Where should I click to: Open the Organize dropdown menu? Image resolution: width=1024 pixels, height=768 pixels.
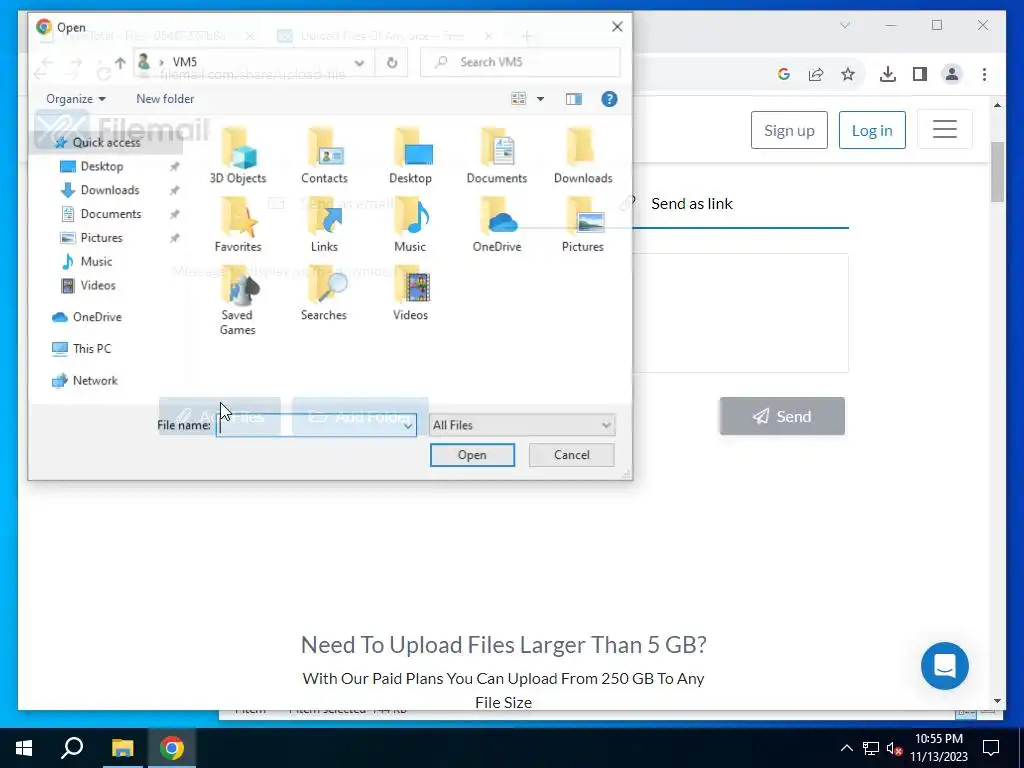pos(76,99)
